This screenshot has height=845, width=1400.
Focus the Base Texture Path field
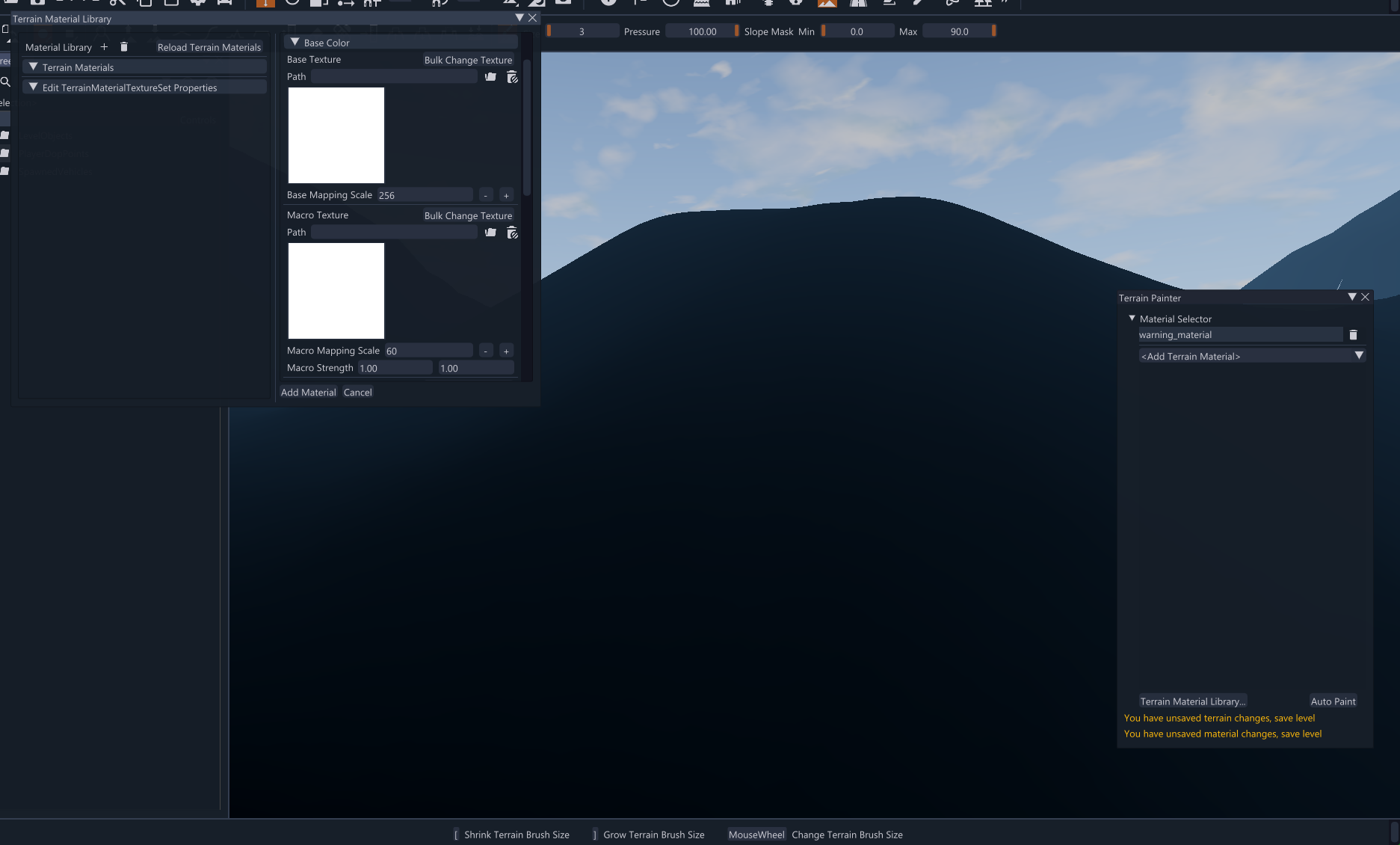point(394,77)
